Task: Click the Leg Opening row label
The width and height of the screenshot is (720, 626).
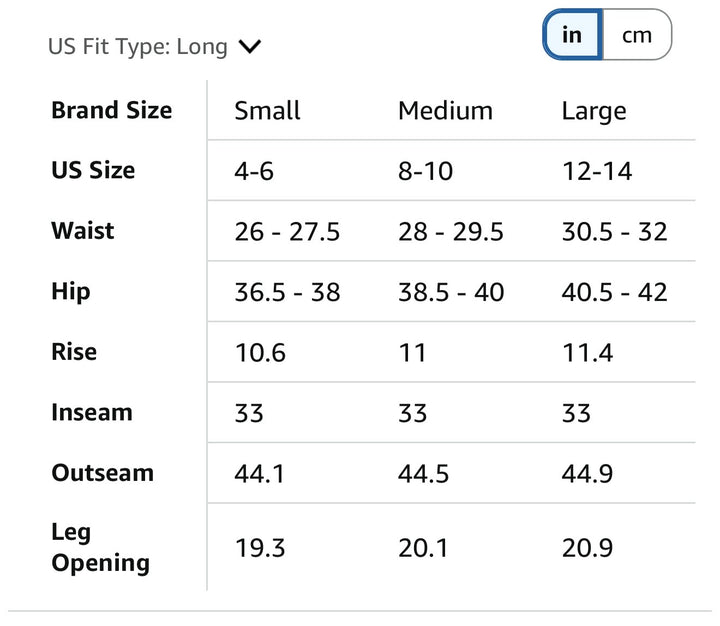Action: tap(101, 547)
